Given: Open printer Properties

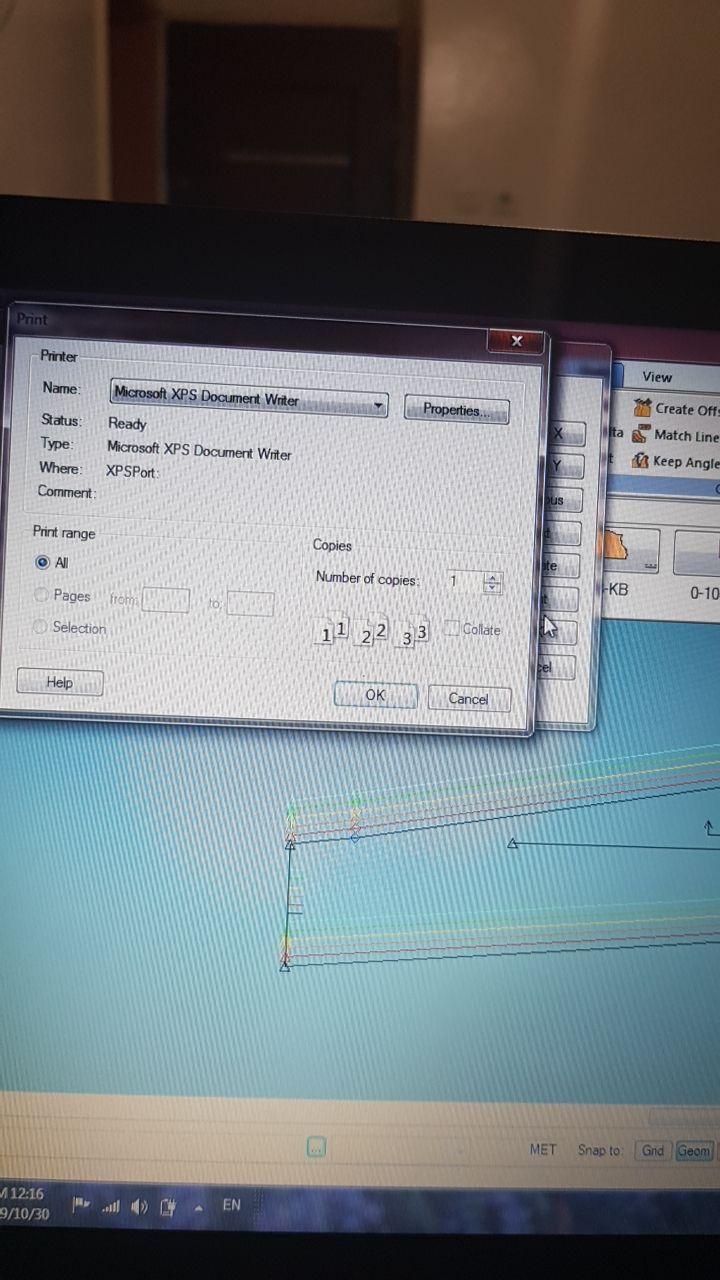Looking at the screenshot, I should coord(456,410).
